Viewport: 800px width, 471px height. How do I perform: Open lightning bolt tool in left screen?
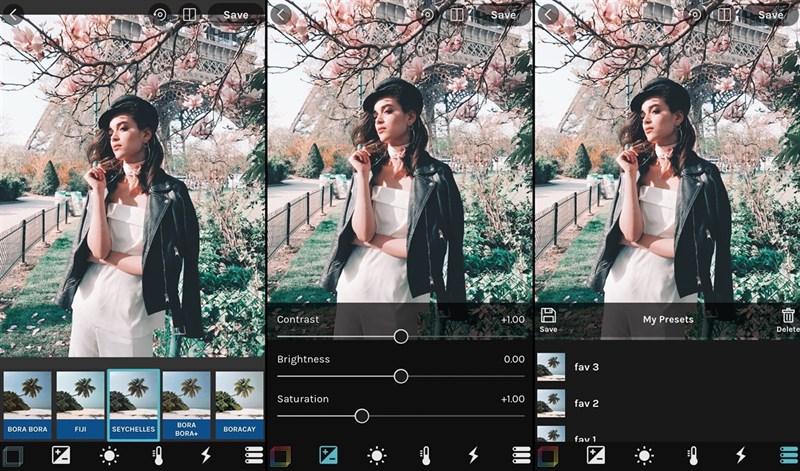click(206, 455)
